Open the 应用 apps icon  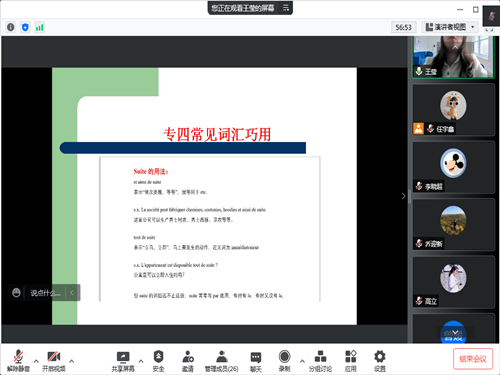click(x=351, y=360)
